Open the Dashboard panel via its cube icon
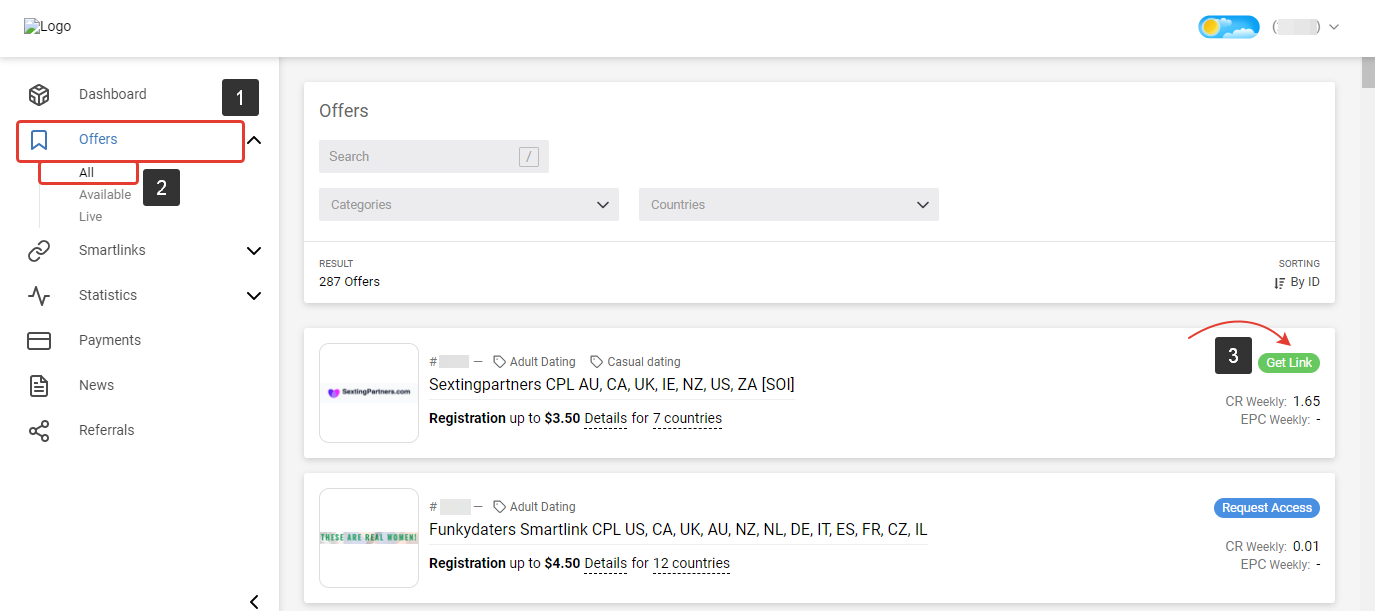 click(x=38, y=94)
